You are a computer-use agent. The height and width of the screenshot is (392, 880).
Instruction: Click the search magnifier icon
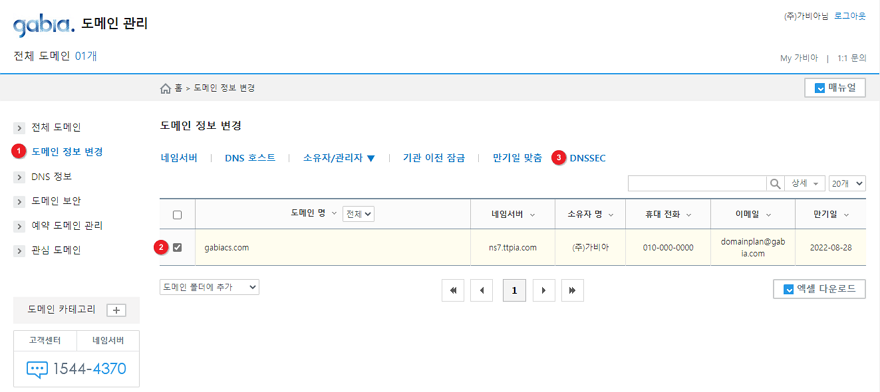click(x=774, y=184)
